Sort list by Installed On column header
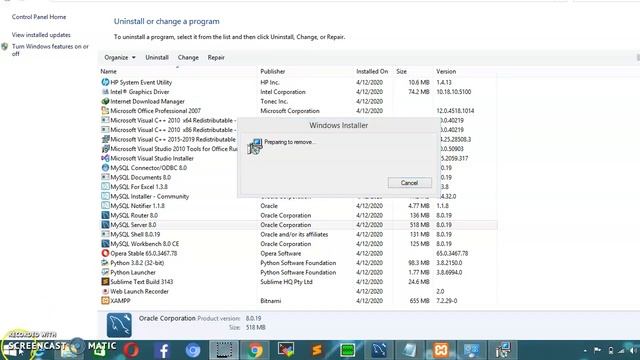Screen dimensions: 640x360 coord(372,71)
